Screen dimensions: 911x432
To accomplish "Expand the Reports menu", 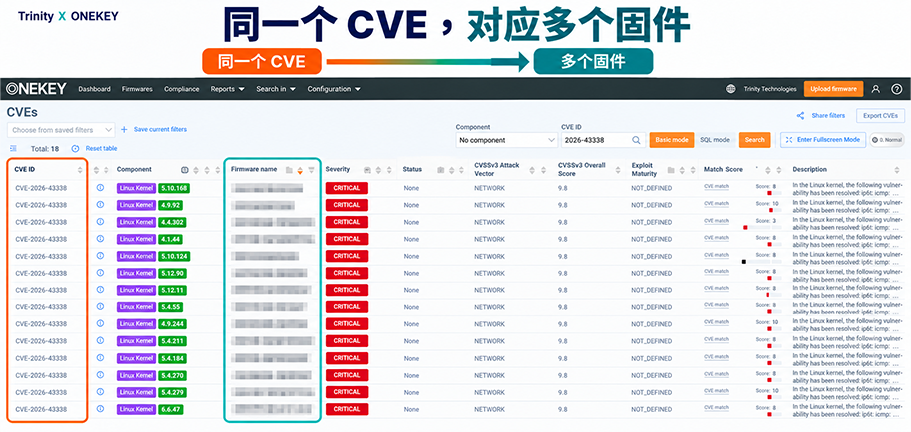I will pos(227,89).
